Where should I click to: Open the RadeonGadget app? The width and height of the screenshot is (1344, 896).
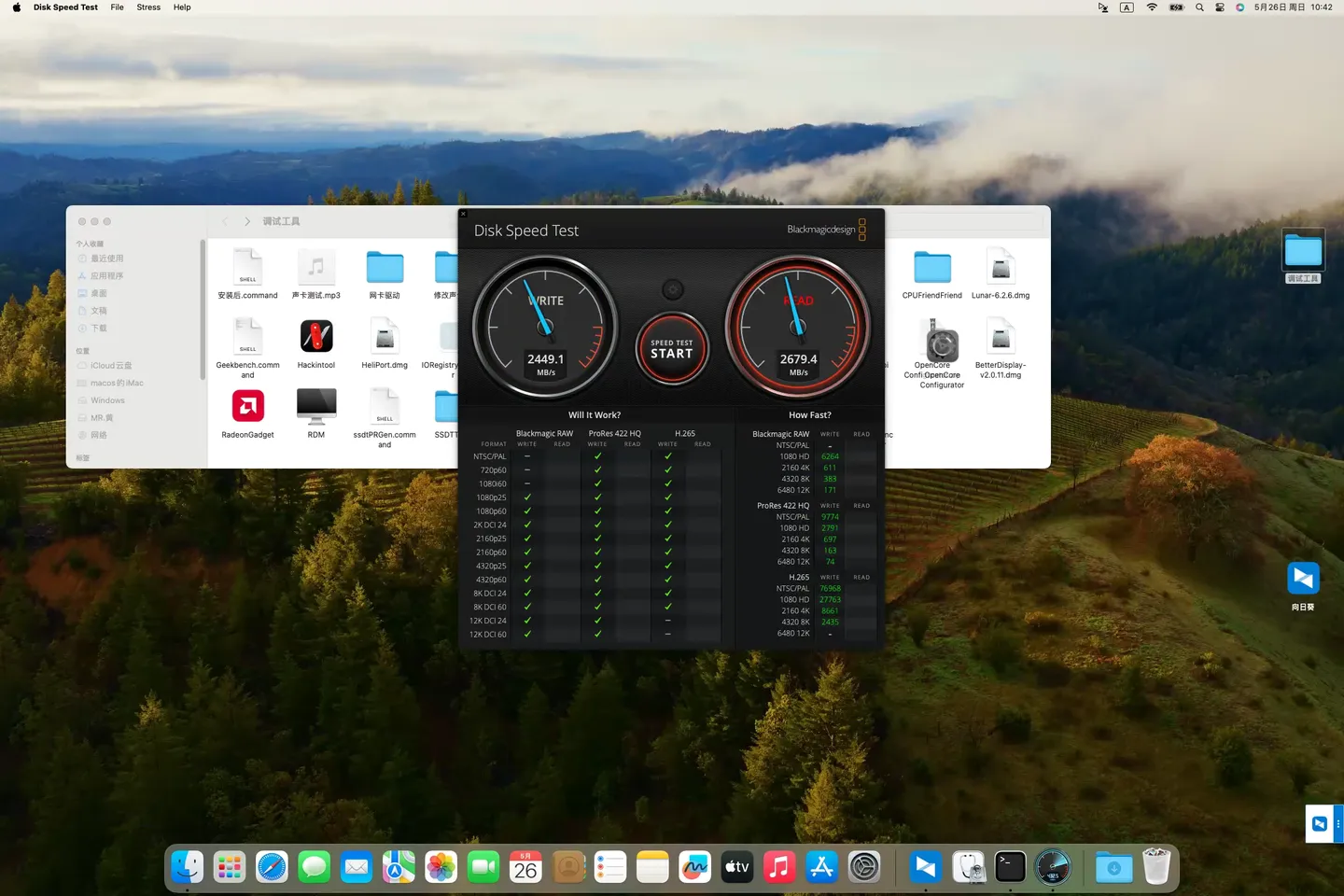(247, 406)
